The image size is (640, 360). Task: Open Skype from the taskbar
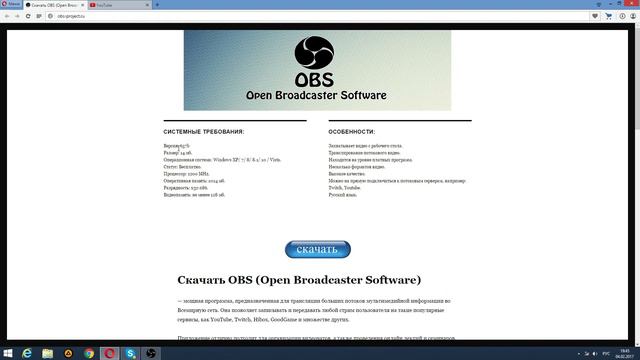pos(131,353)
